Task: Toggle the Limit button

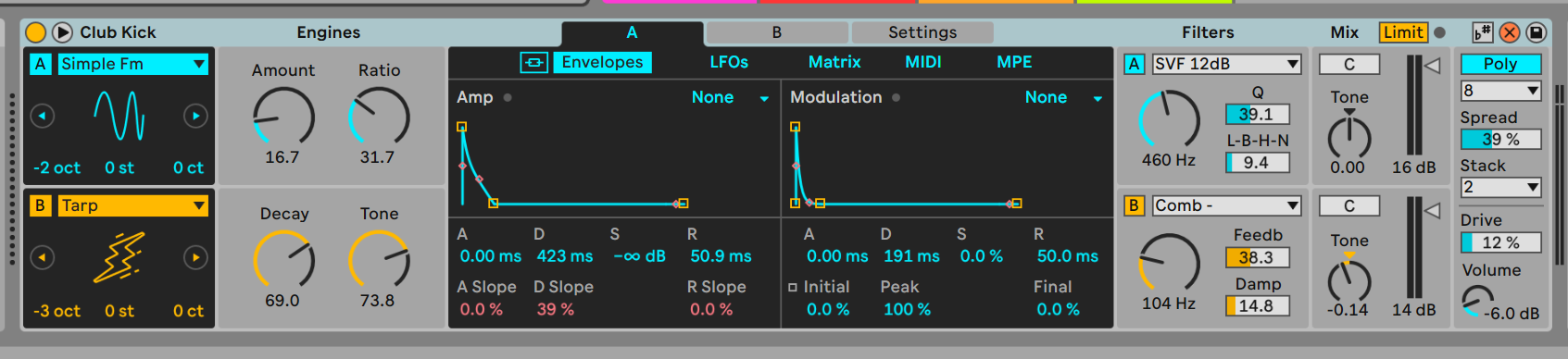Action: 1403,32
